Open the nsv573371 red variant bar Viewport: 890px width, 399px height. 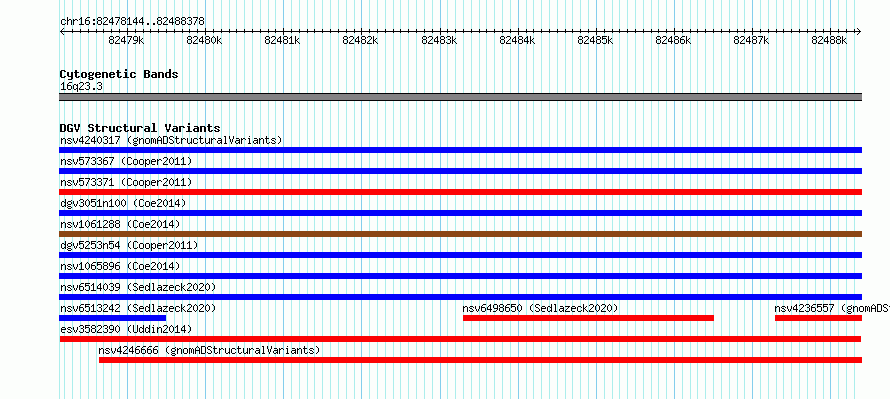coord(460,192)
